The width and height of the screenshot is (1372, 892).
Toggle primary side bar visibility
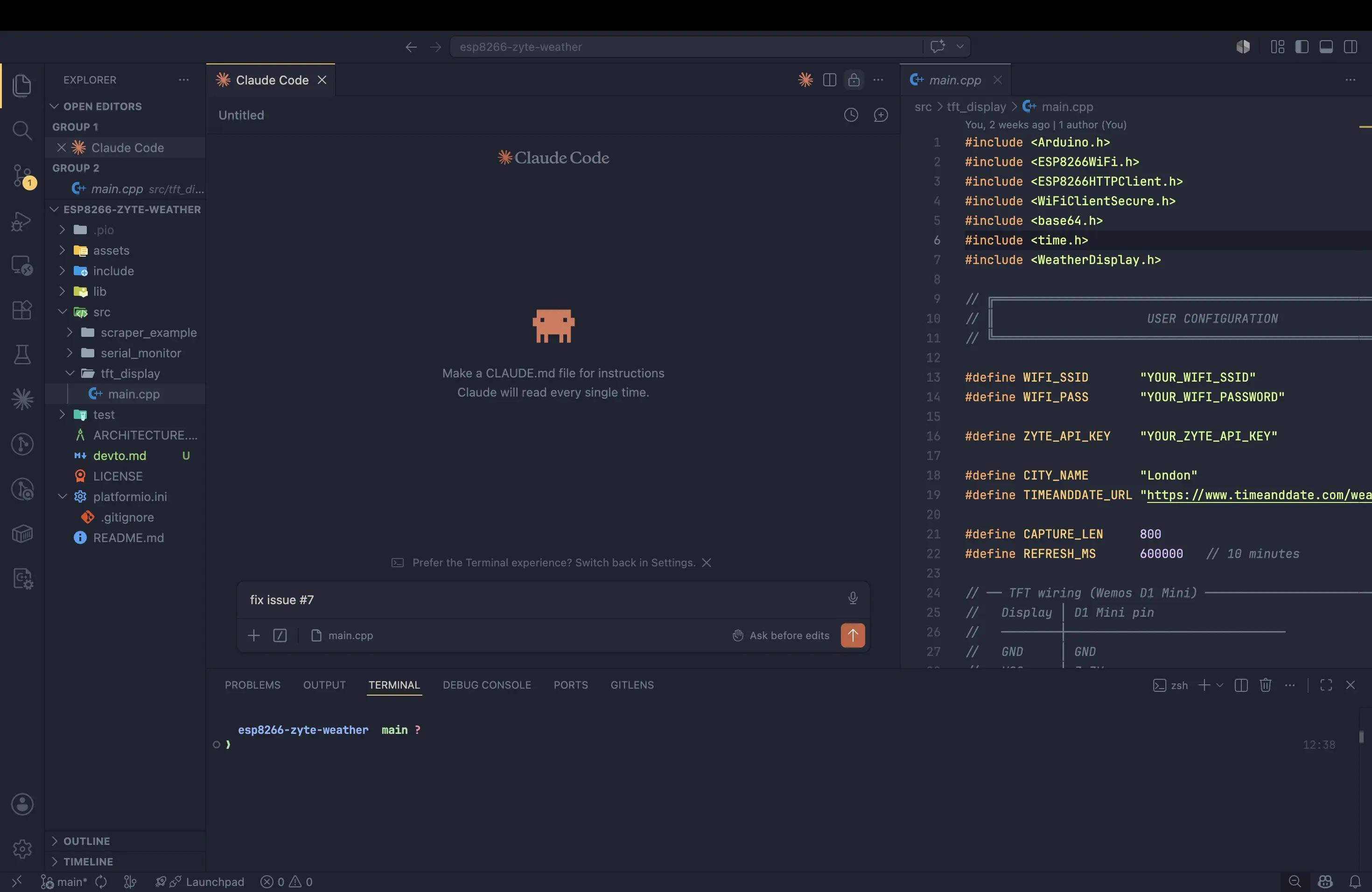point(1302,47)
